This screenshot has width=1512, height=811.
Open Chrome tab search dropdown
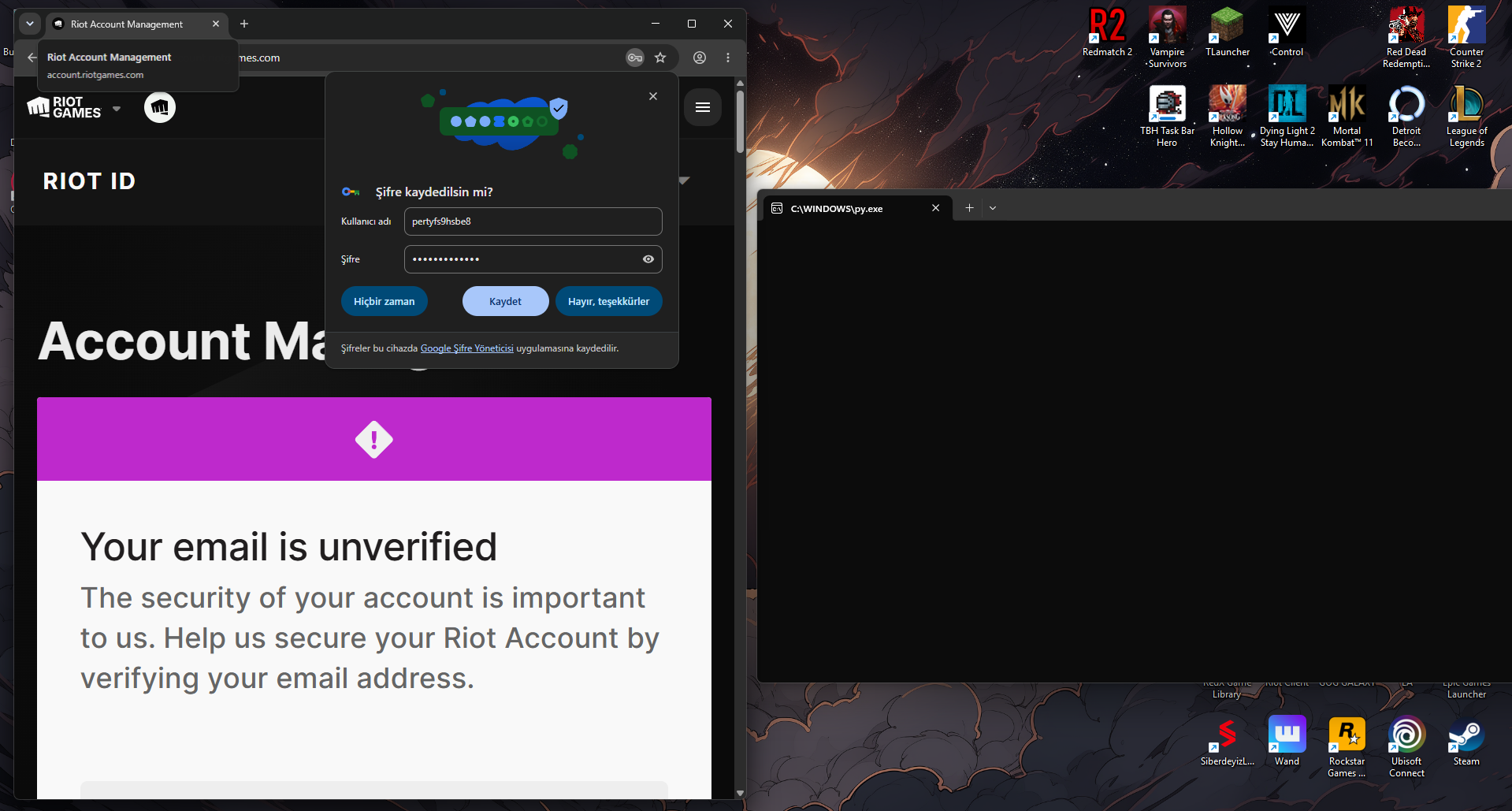30,24
